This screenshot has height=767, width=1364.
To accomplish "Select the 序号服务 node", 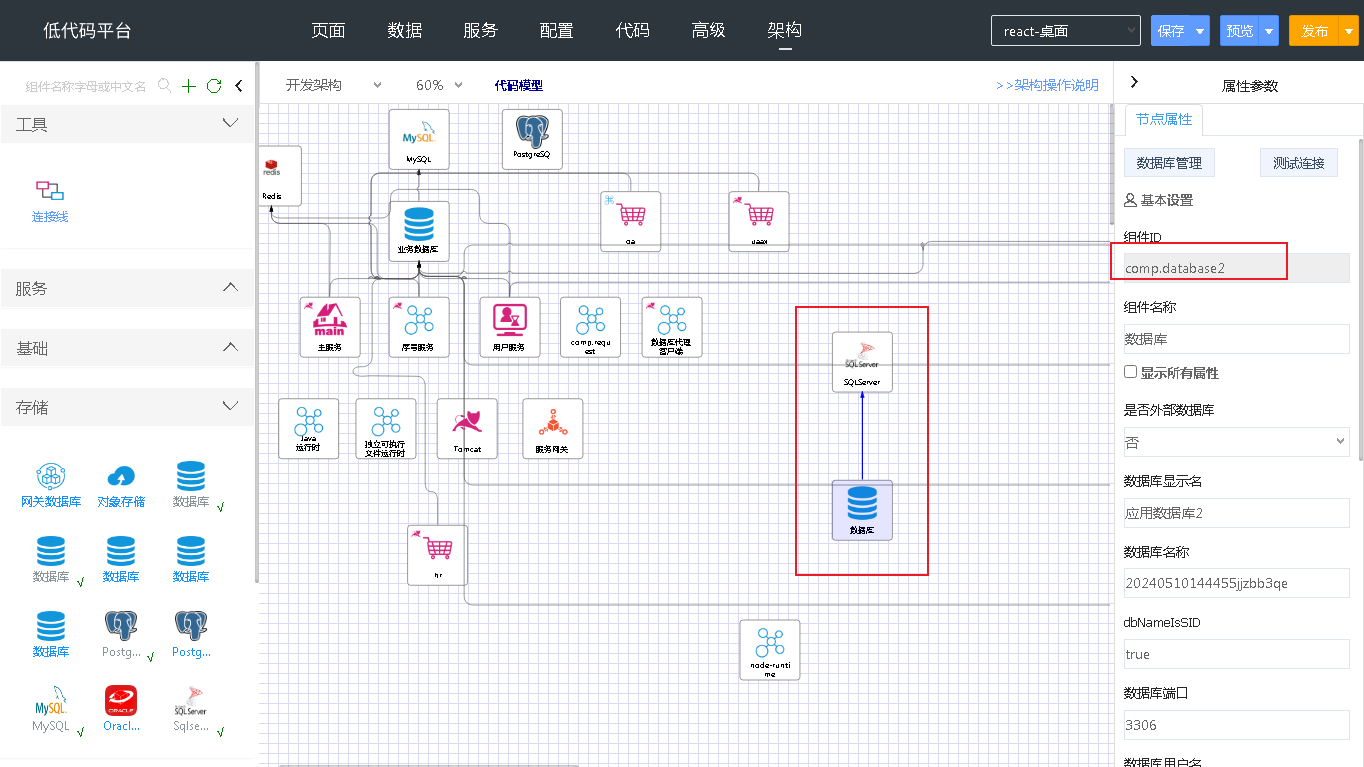I will (419, 327).
